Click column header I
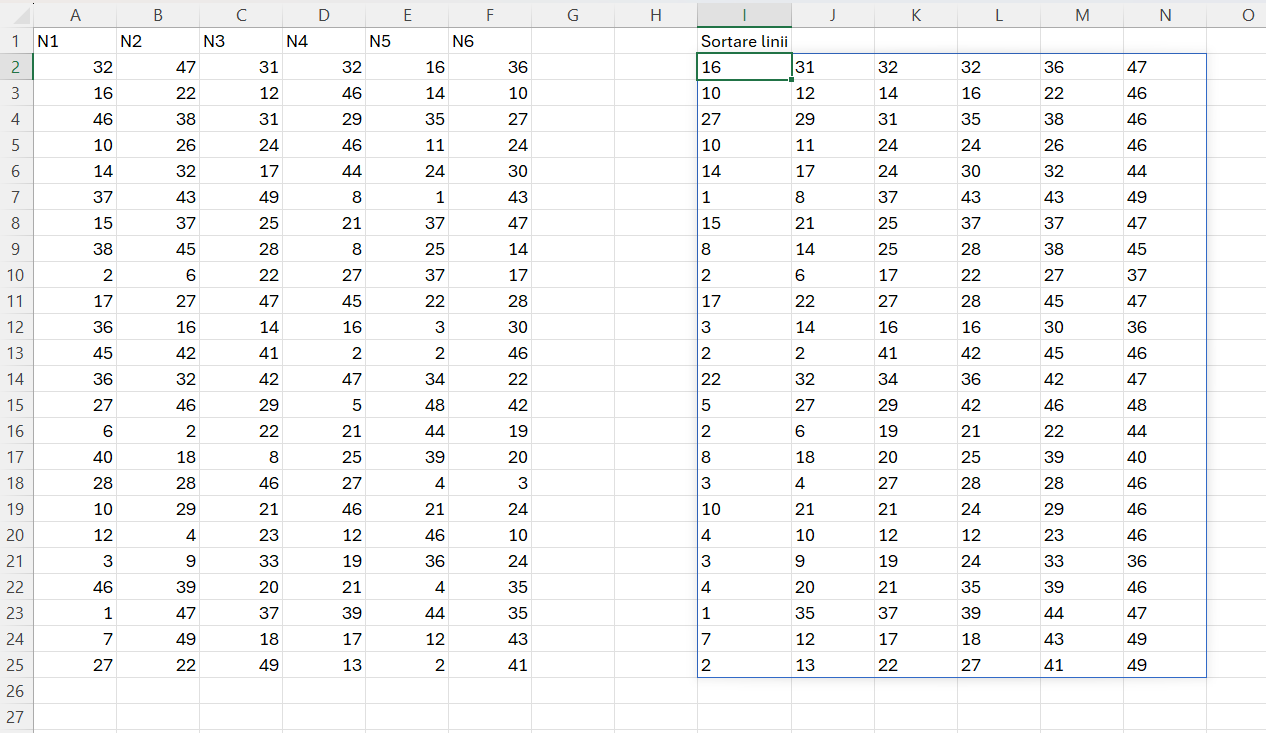1266x733 pixels. click(744, 14)
